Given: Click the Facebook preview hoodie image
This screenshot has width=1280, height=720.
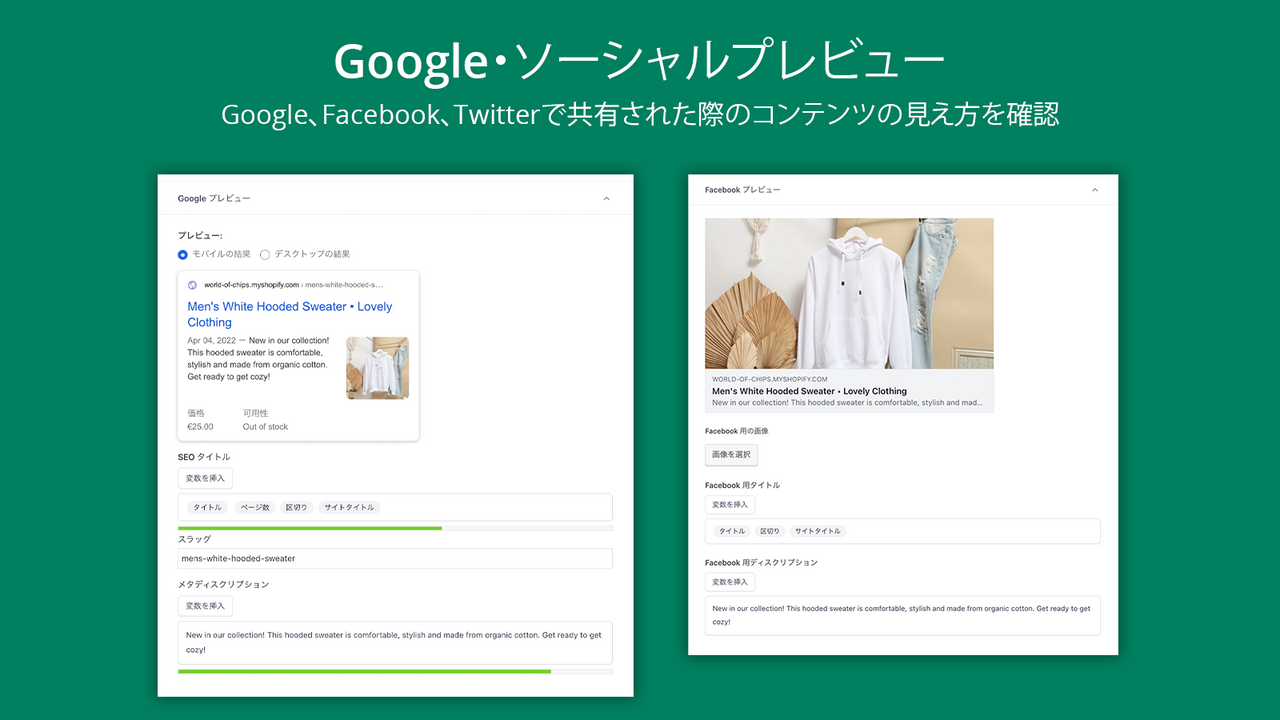Looking at the screenshot, I should click(849, 294).
